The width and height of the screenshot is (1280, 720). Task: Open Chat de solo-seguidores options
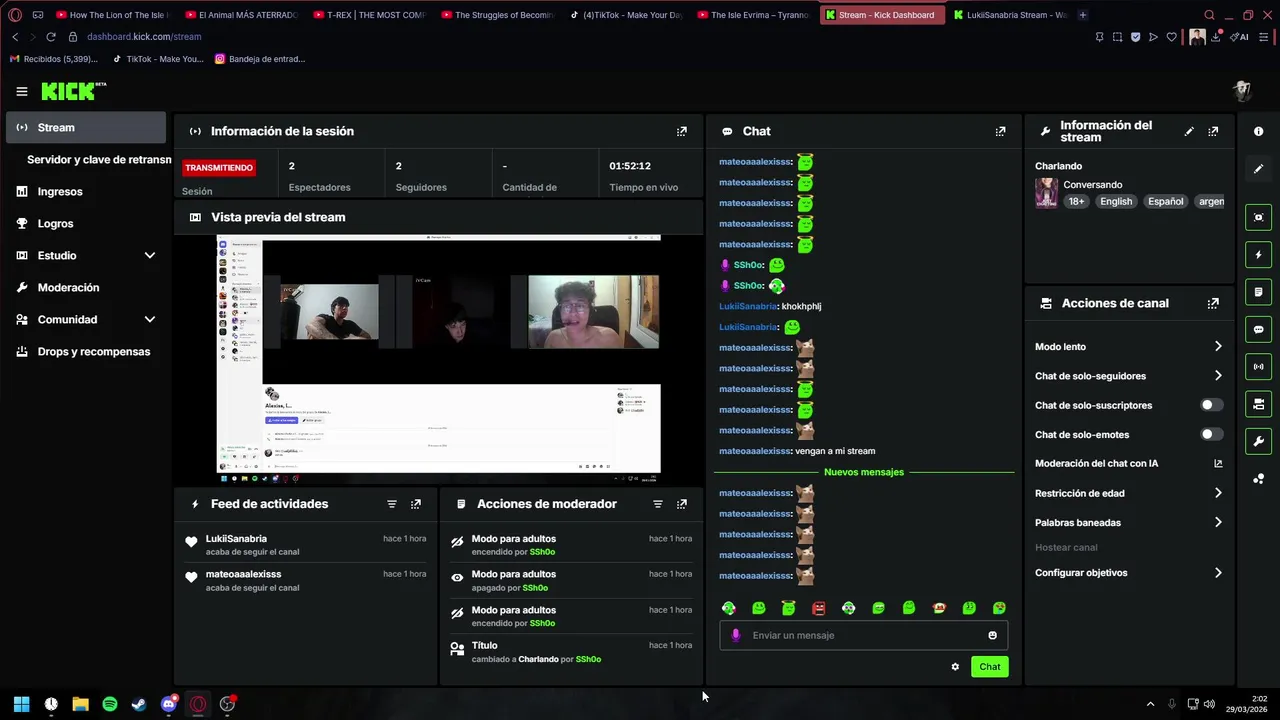coord(1128,376)
